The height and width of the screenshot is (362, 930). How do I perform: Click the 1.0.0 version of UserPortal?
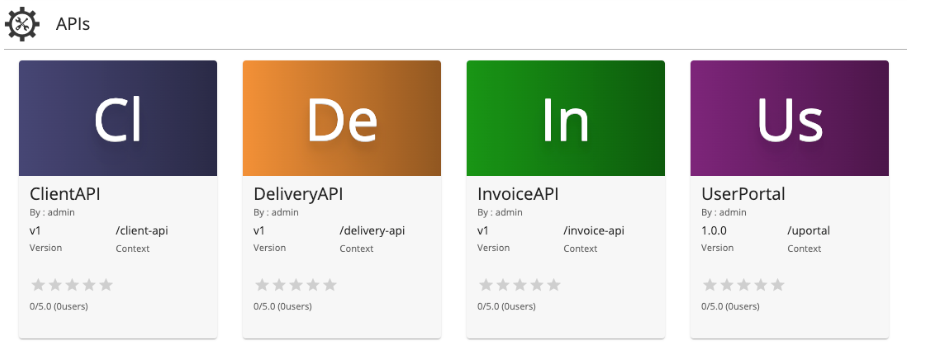click(714, 230)
